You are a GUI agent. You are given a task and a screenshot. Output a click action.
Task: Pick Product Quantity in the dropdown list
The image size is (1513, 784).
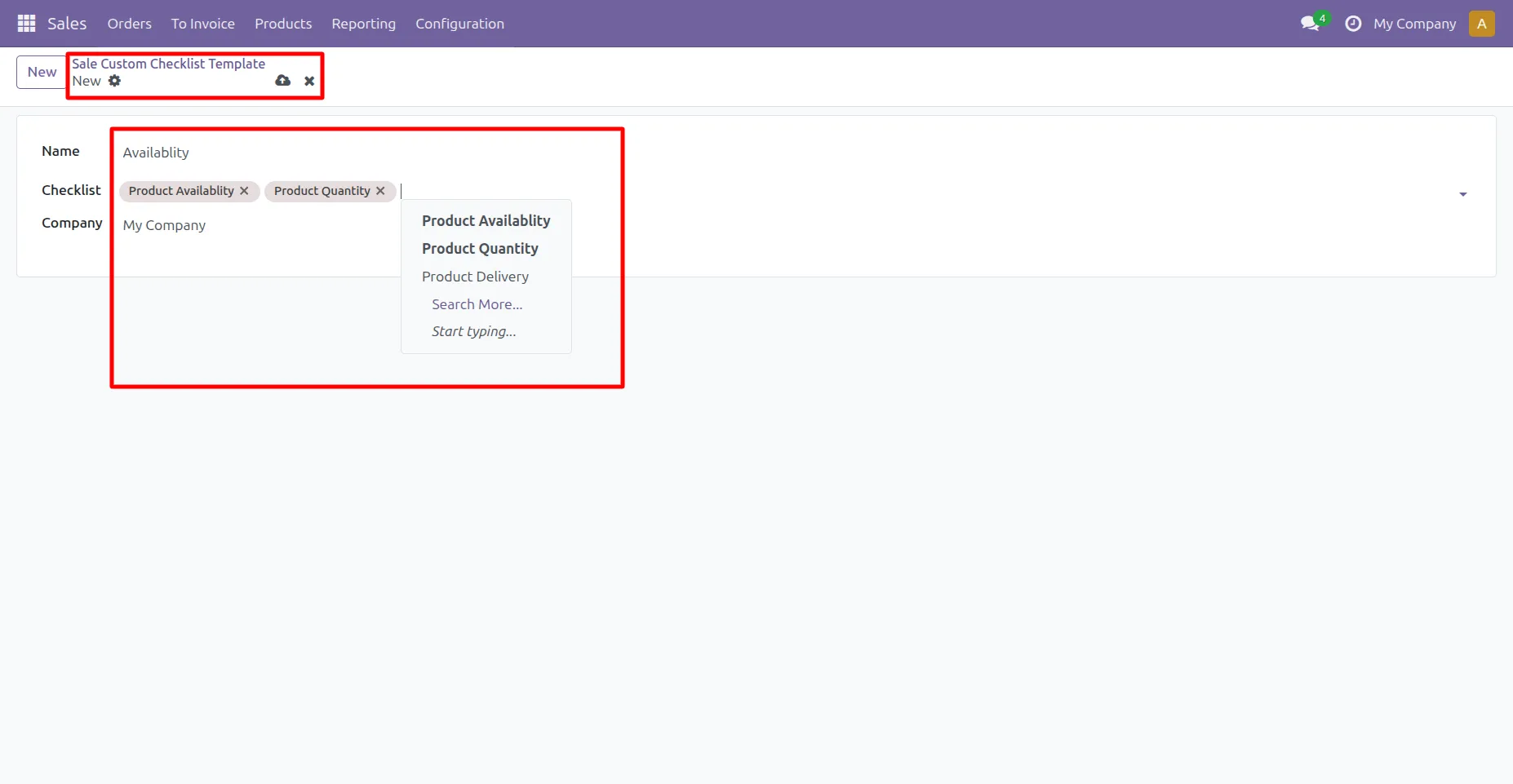480,249
